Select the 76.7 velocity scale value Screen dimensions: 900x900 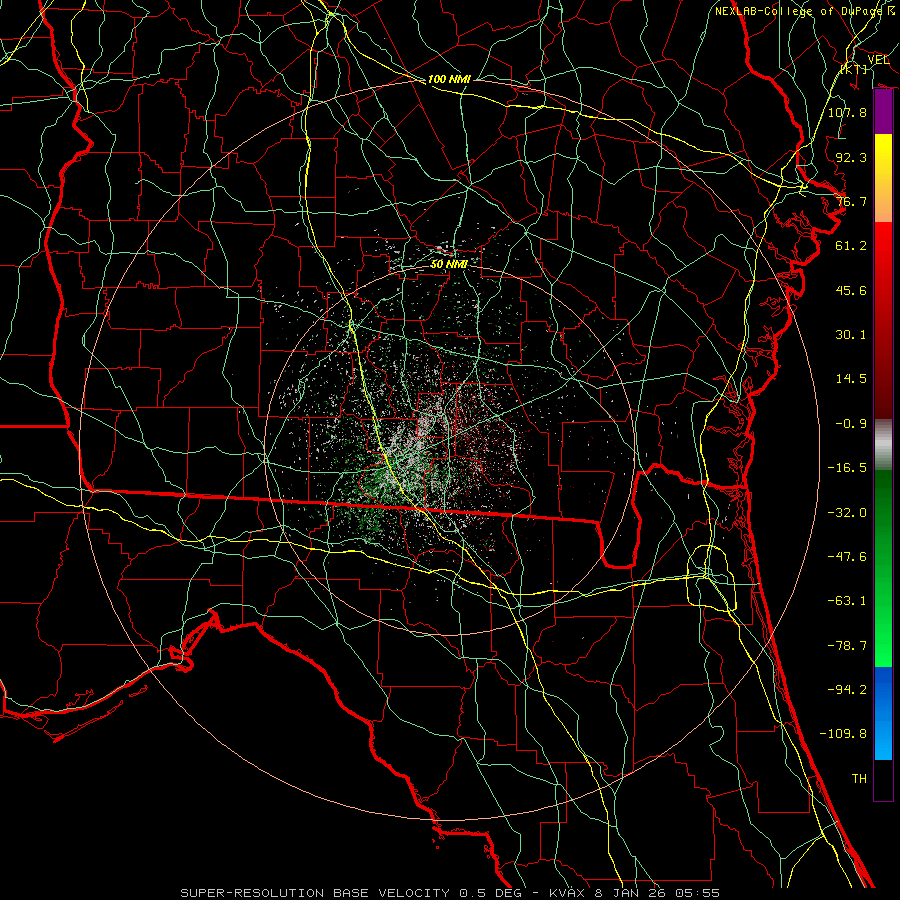(x=851, y=201)
